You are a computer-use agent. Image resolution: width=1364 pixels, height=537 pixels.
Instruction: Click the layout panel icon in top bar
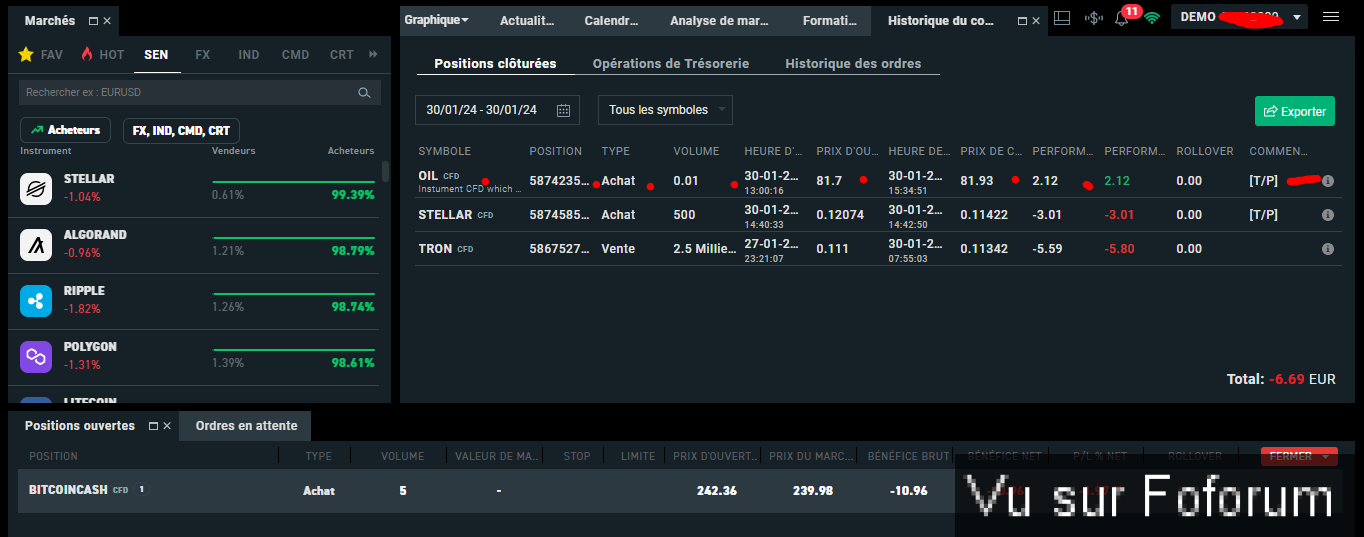coord(1062,18)
